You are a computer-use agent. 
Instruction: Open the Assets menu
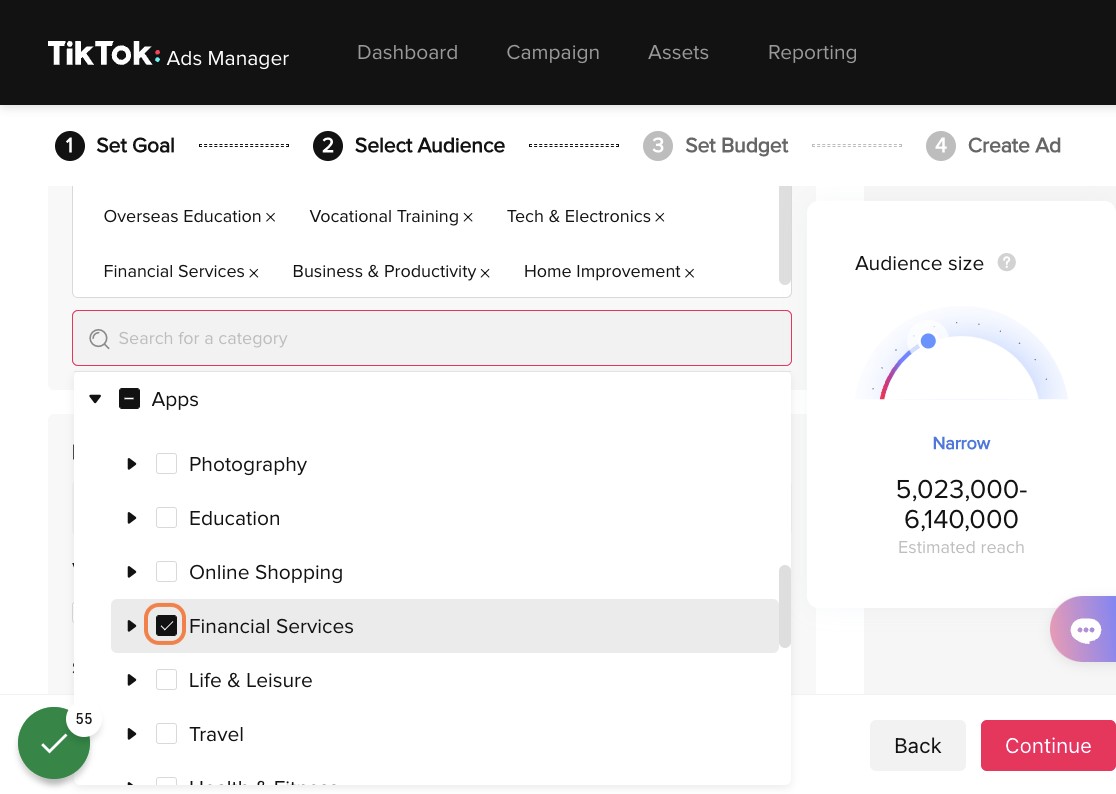678,53
